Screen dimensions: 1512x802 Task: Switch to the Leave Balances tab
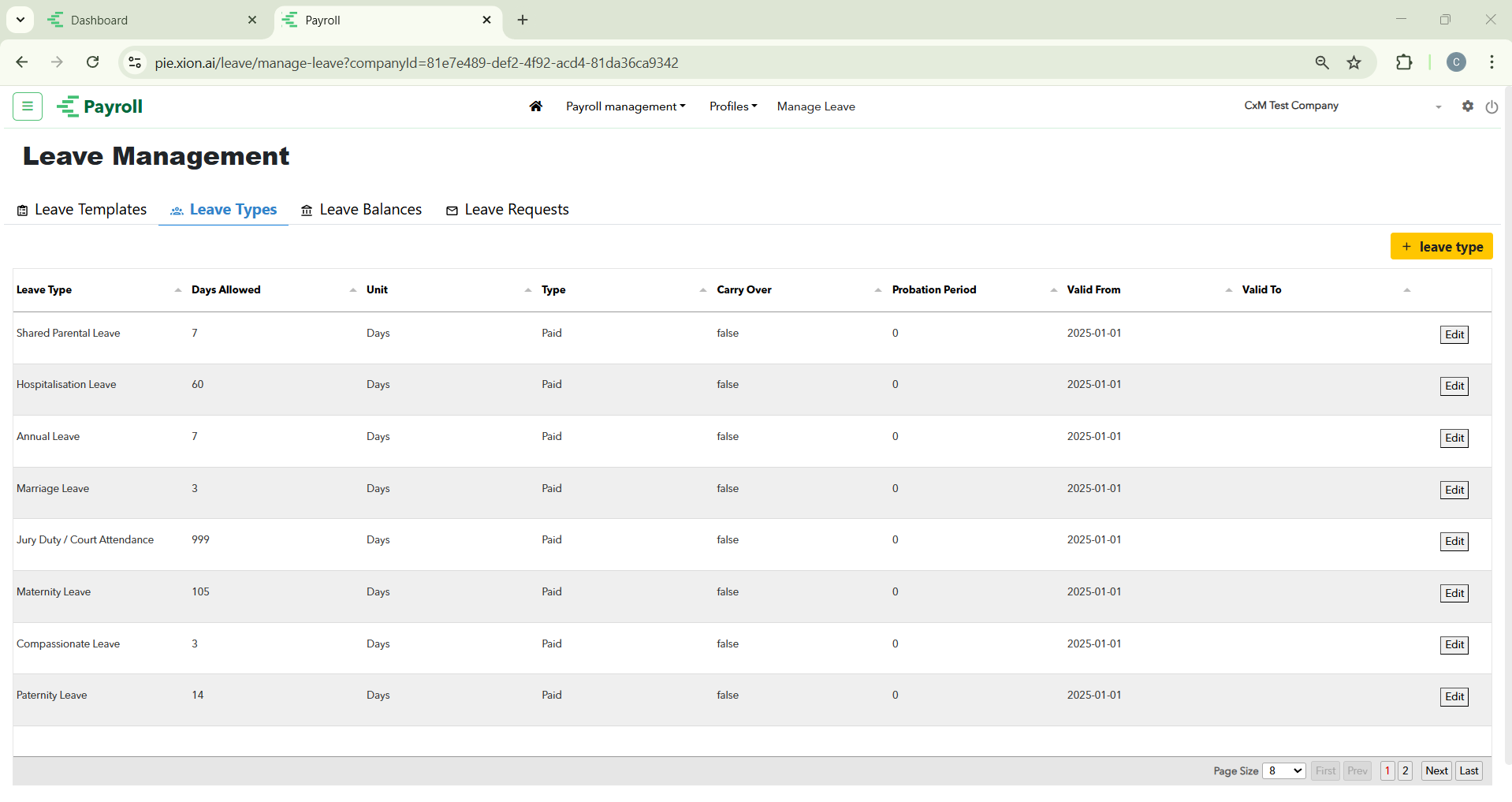click(x=361, y=210)
